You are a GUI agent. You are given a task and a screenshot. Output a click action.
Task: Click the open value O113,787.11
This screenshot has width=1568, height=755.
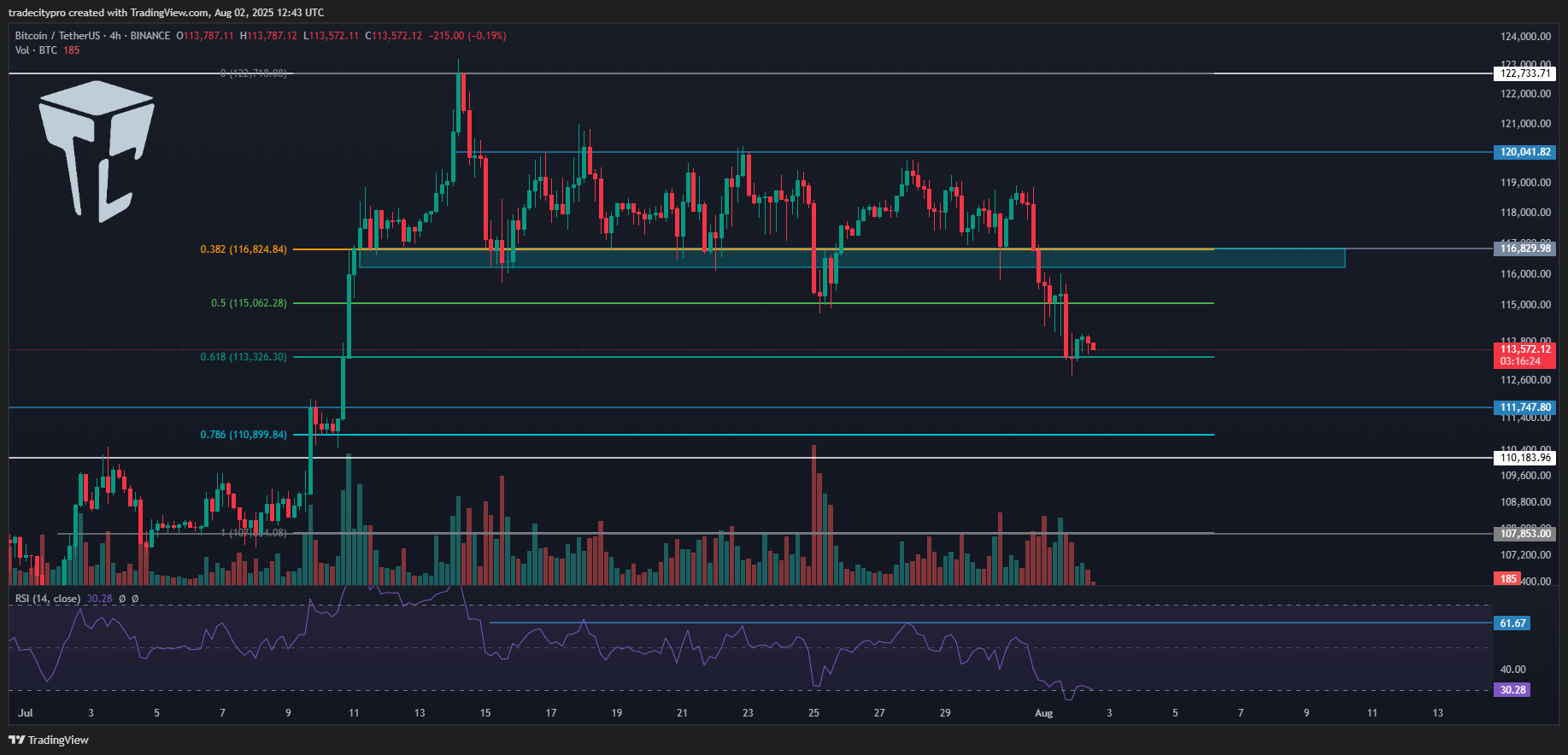(205, 36)
